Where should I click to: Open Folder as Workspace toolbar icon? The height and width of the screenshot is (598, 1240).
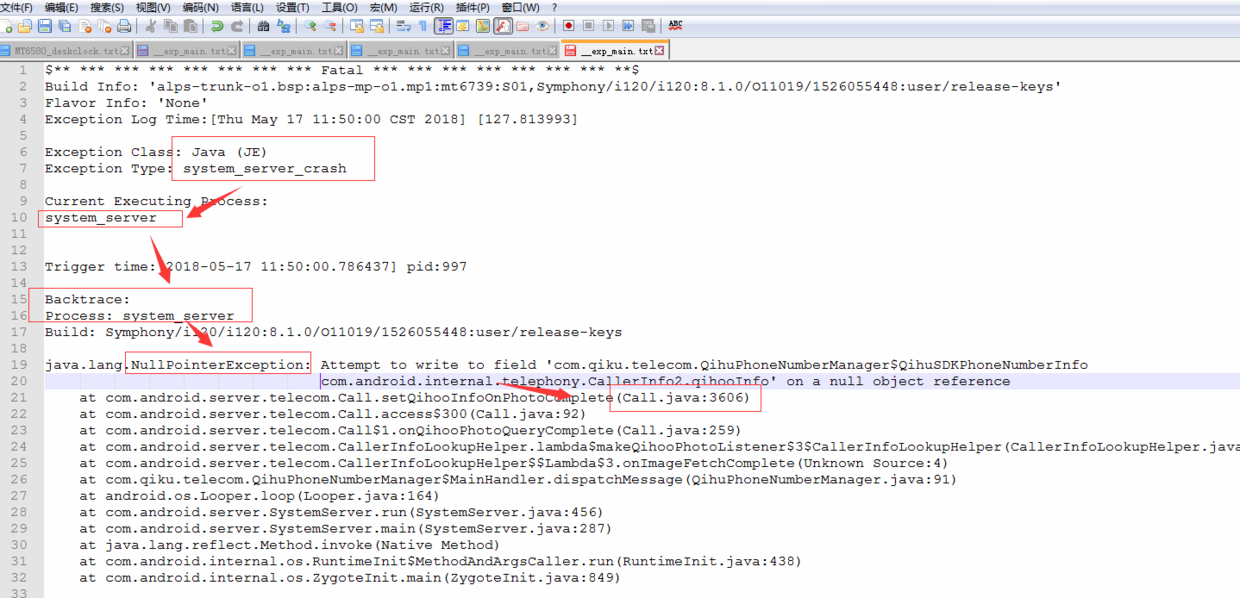pos(522,25)
